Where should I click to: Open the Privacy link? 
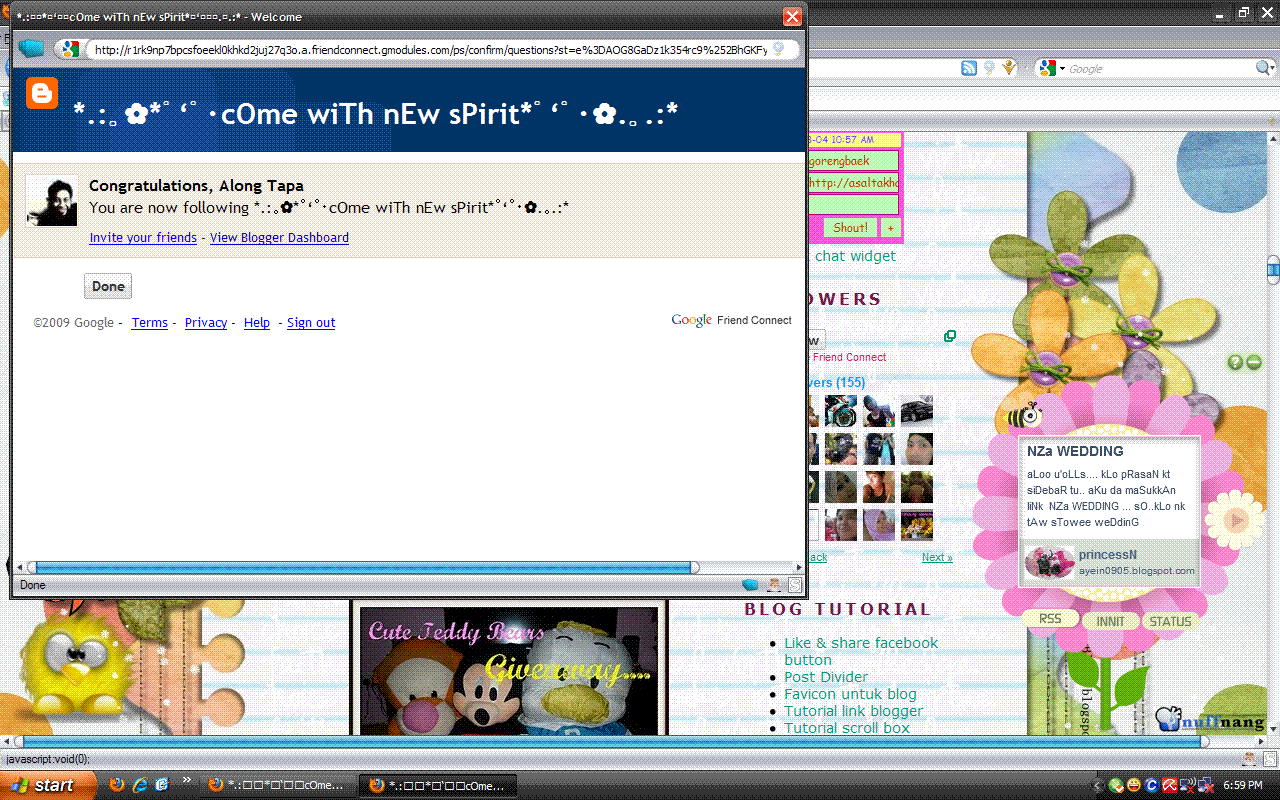click(x=206, y=323)
